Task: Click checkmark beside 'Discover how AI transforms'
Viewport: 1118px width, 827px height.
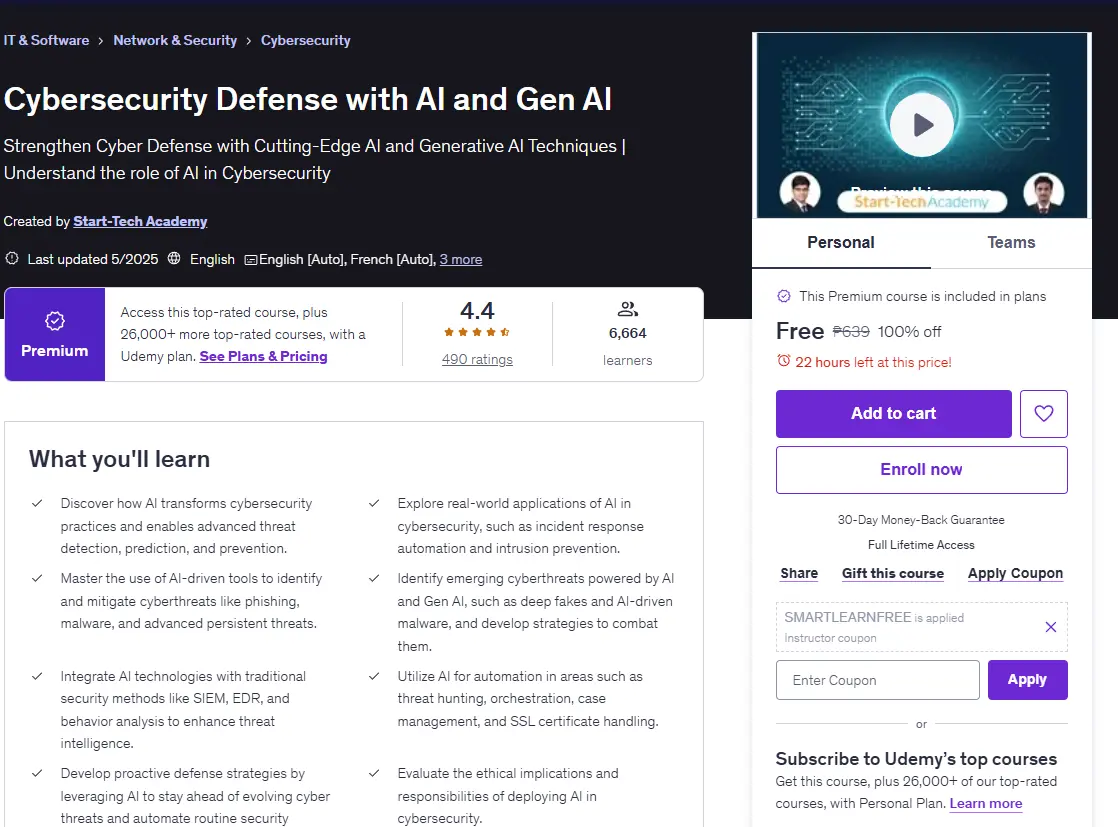Action: (37, 503)
